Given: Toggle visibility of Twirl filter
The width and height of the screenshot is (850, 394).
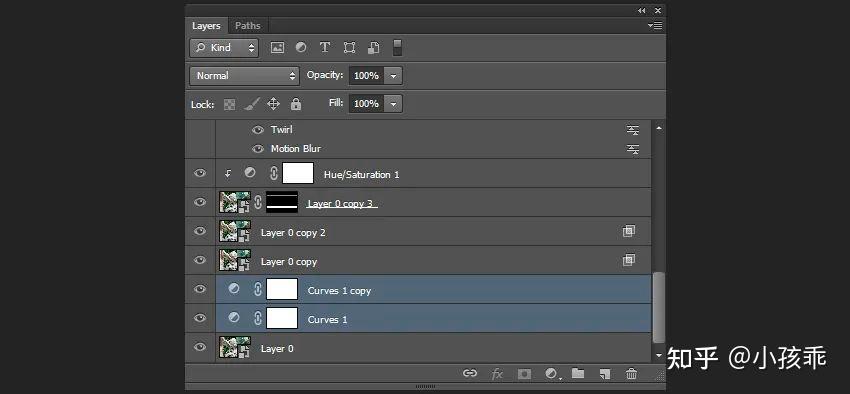Looking at the screenshot, I should click(258, 130).
